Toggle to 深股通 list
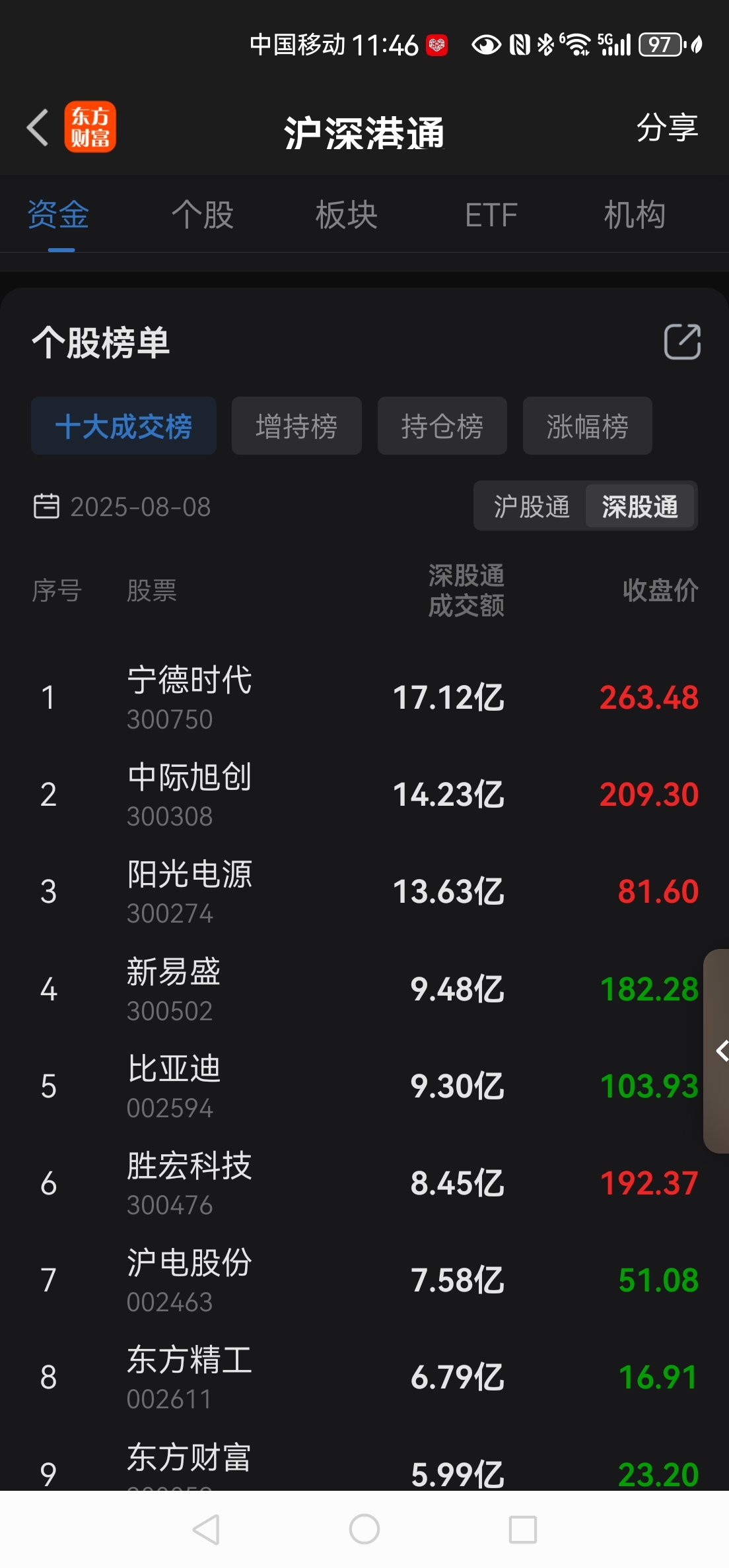729x1568 pixels. [640, 506]
